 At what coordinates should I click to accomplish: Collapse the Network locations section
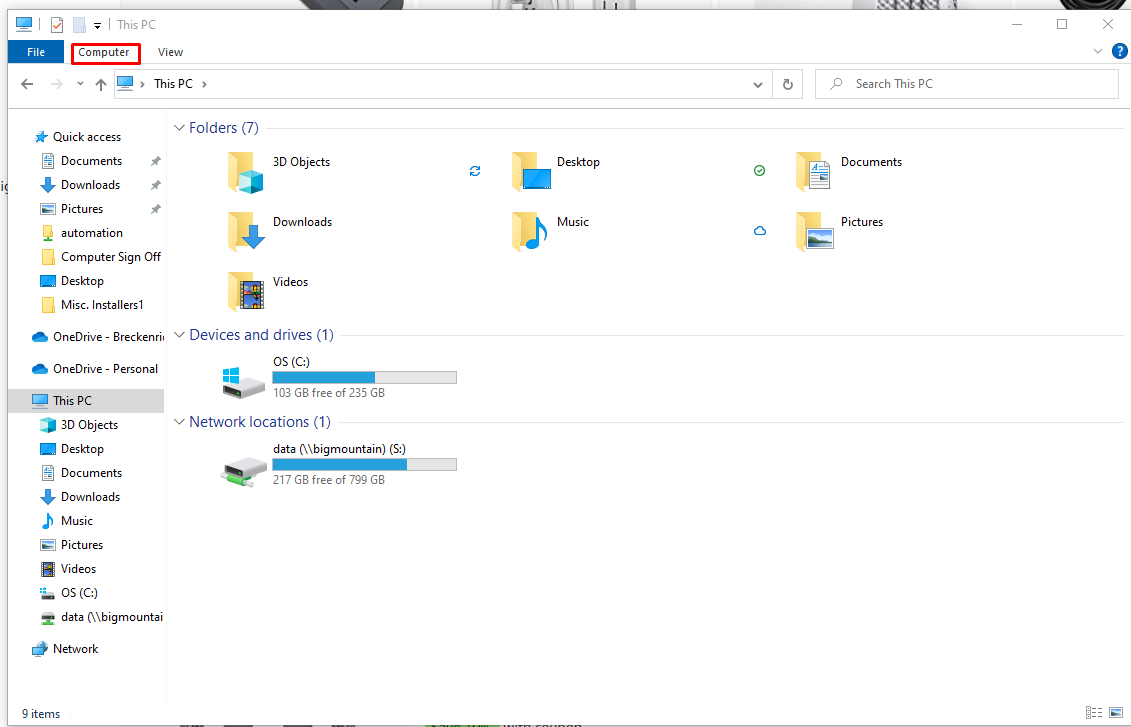click(179, 421)
